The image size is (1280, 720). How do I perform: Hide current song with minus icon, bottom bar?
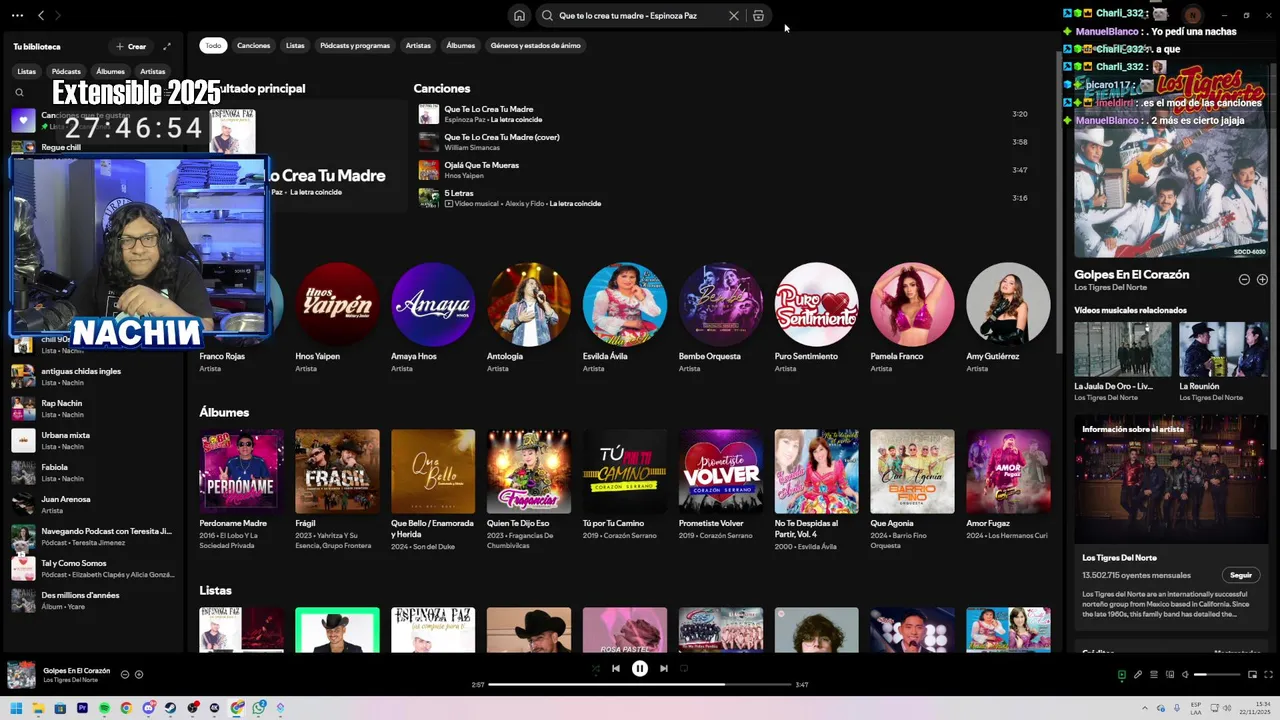point(125,674)
